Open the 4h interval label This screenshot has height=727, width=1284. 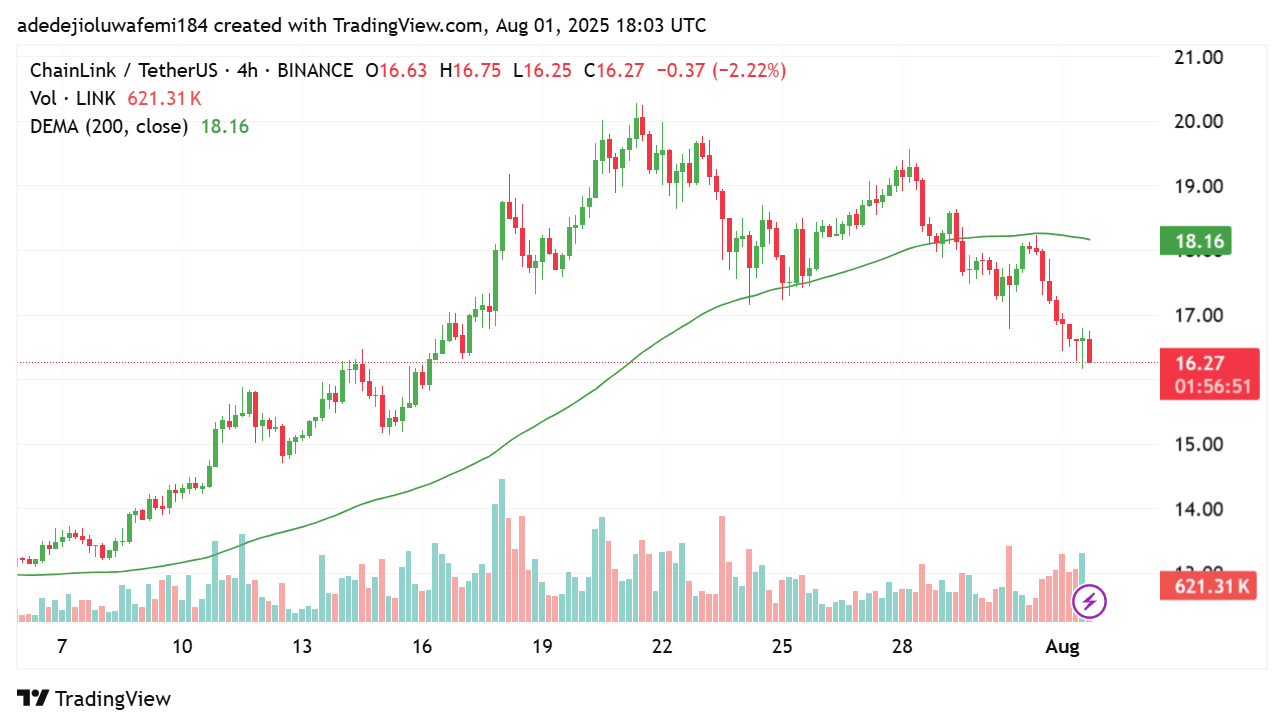click(248, 70)
